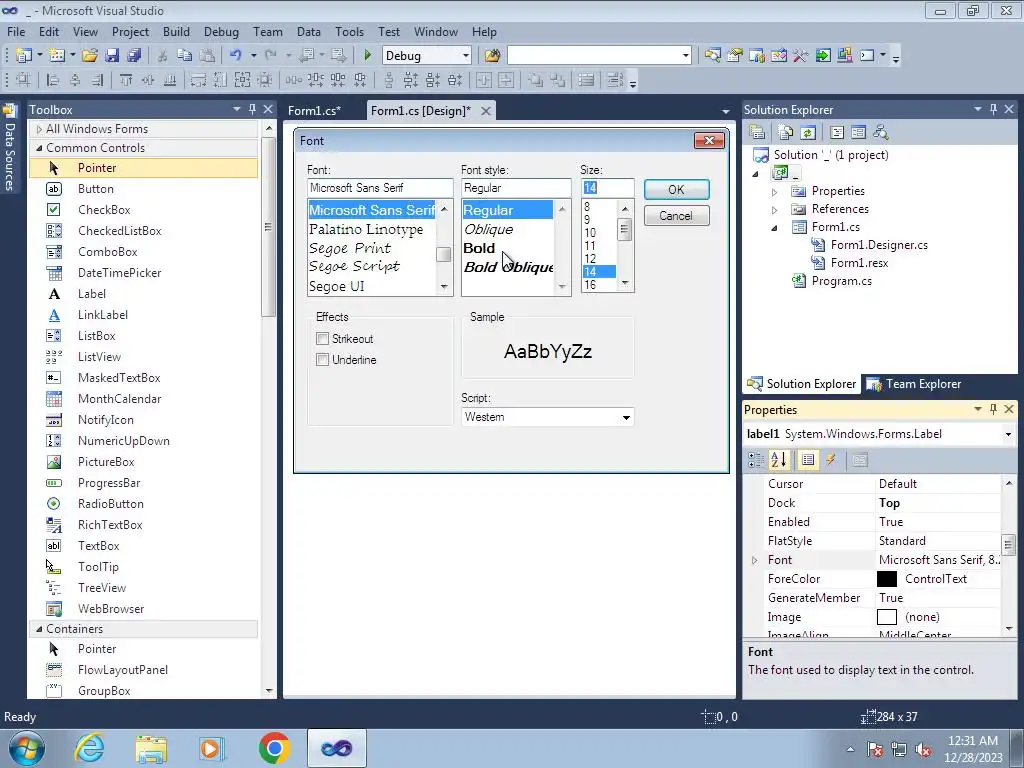Click the Size input field showing 14

click(x=607, y=188)
